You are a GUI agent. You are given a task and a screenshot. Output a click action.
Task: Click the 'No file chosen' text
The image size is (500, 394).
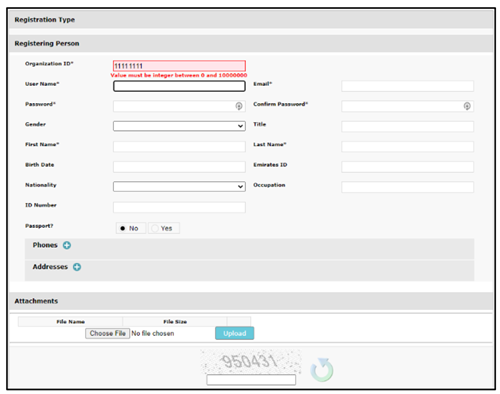pyautogui.click(x=153, y=333)
